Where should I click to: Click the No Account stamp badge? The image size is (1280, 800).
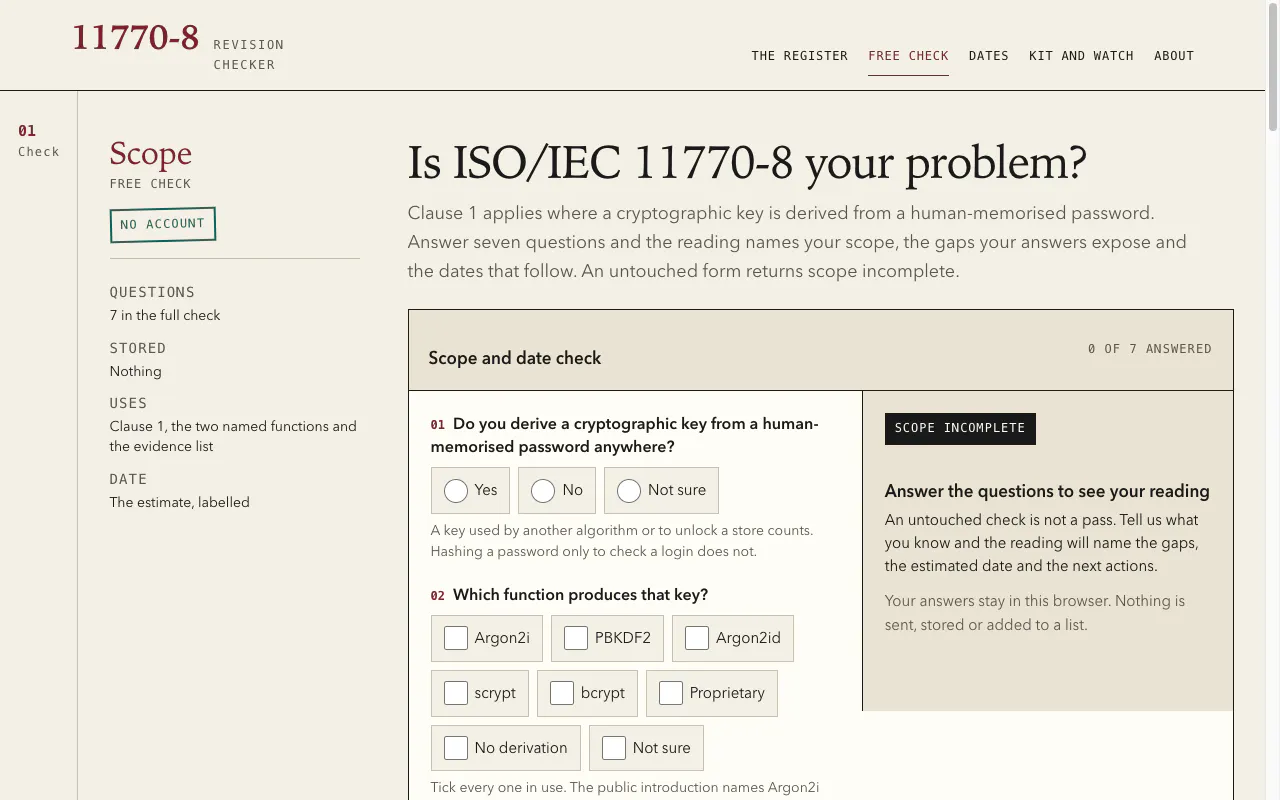(x=163, y=224)
